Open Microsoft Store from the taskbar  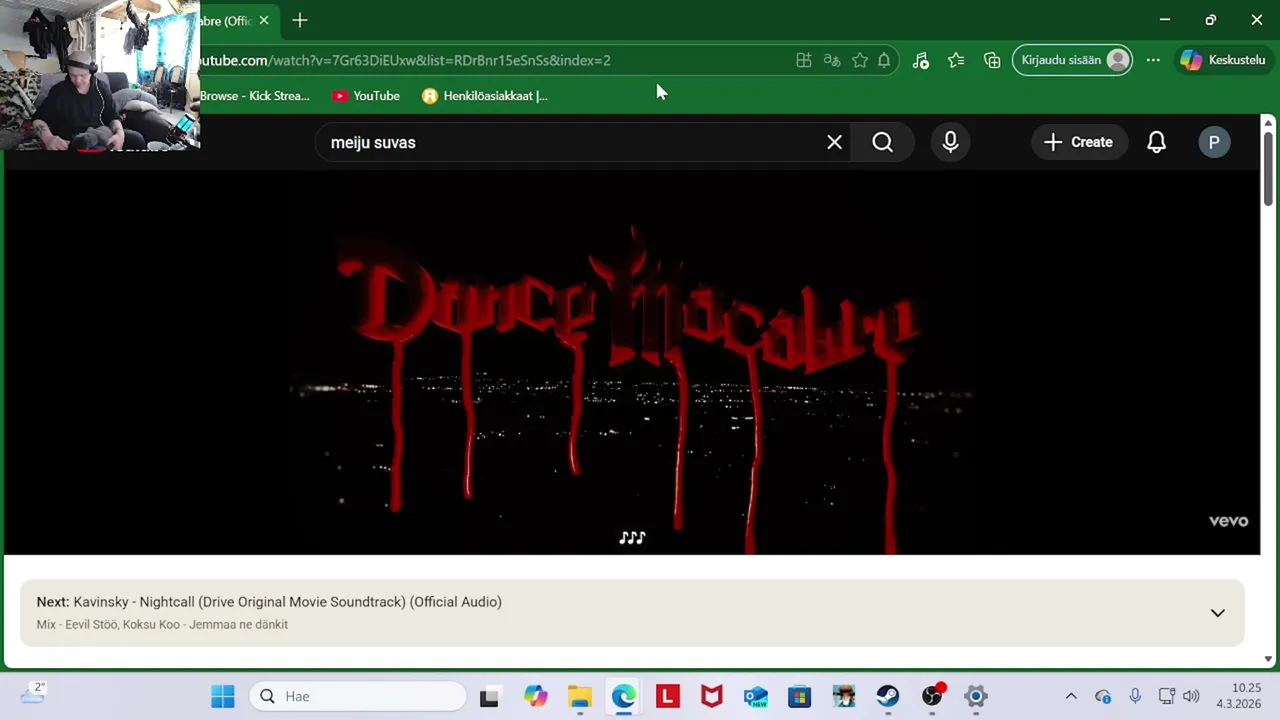point(800,696)
